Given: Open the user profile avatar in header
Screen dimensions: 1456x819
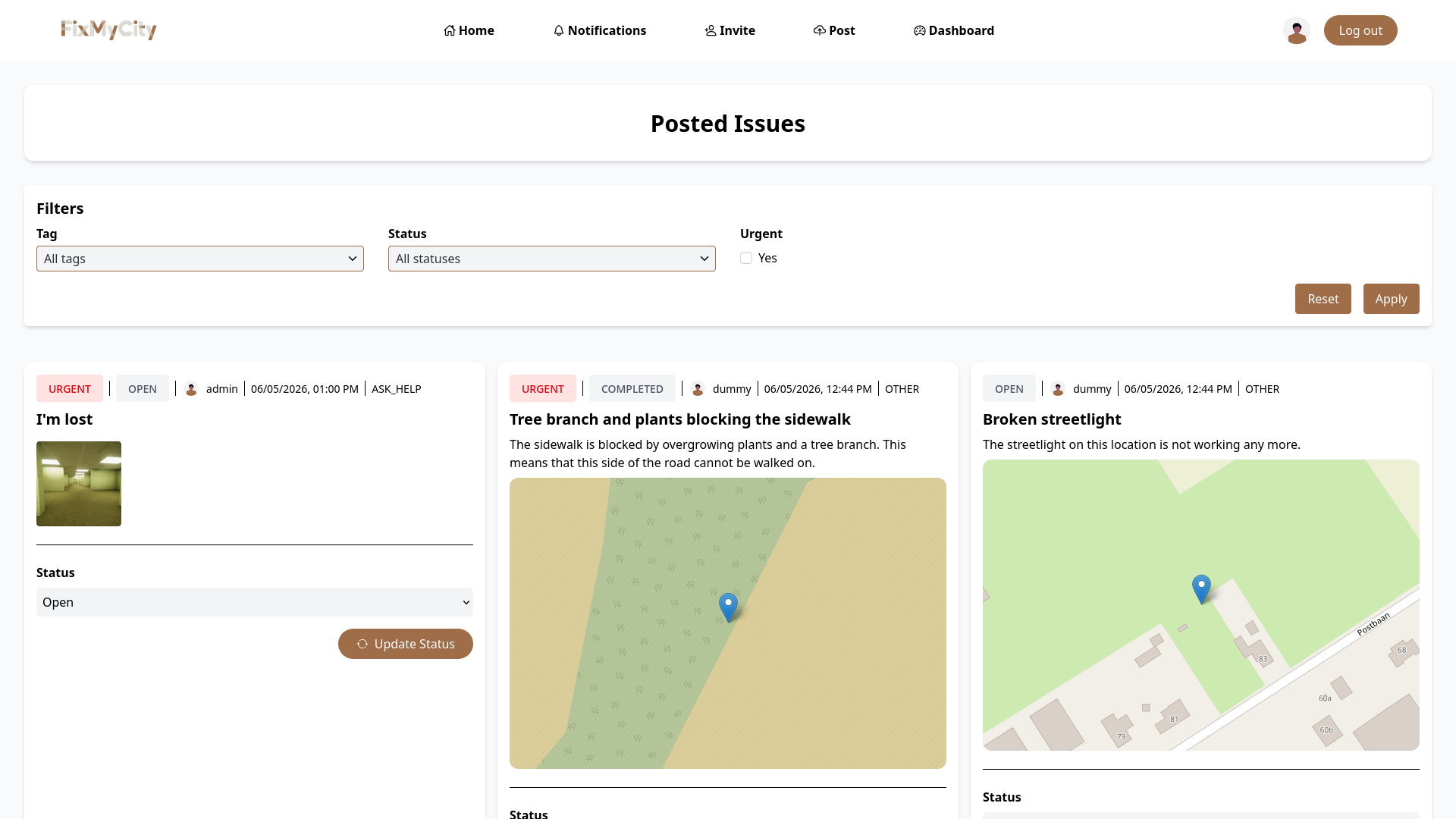Looking at the screenshot, I should 1297,30.
